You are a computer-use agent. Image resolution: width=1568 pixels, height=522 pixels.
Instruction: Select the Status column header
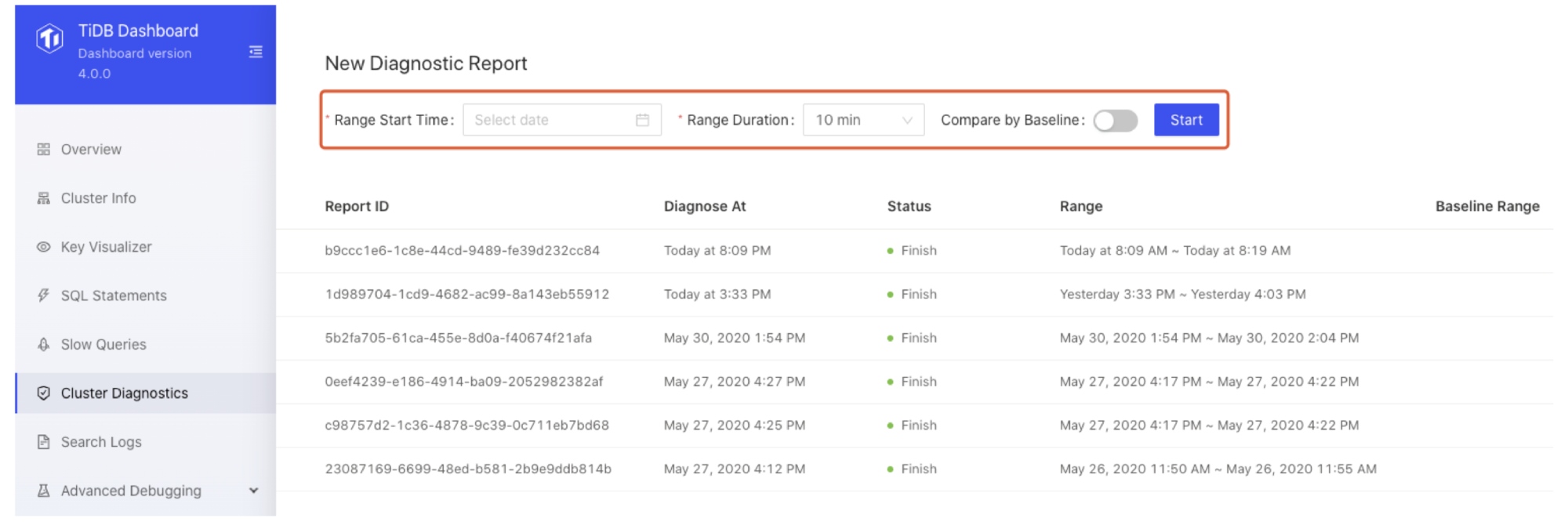click(909, 206)
